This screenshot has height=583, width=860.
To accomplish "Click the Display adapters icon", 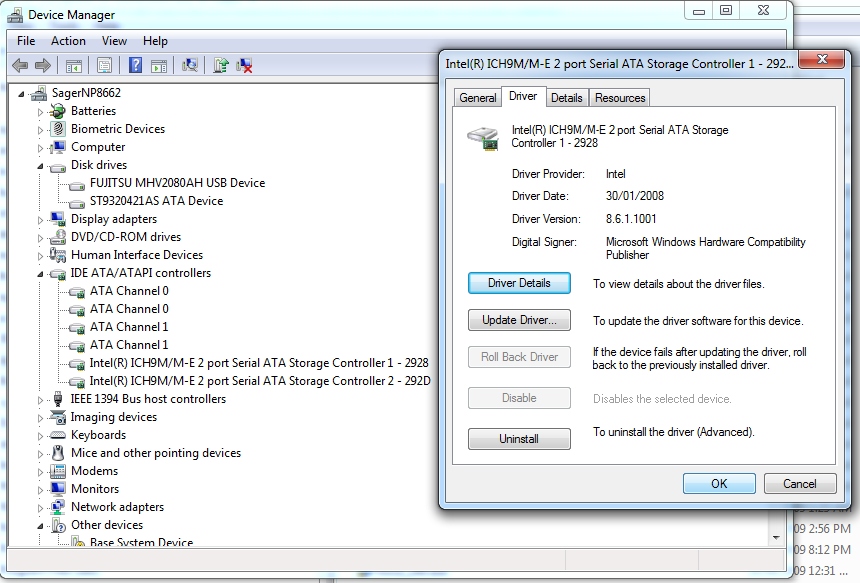I will click(58, 219).
